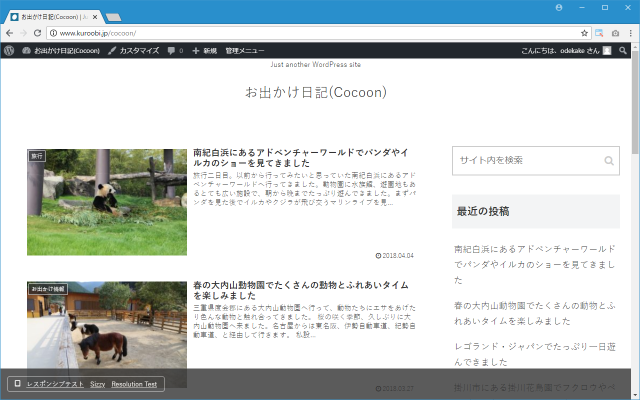Open the panda article thumbnail
The height and width of the screenshot is (400, 640).
pos(107,202)
